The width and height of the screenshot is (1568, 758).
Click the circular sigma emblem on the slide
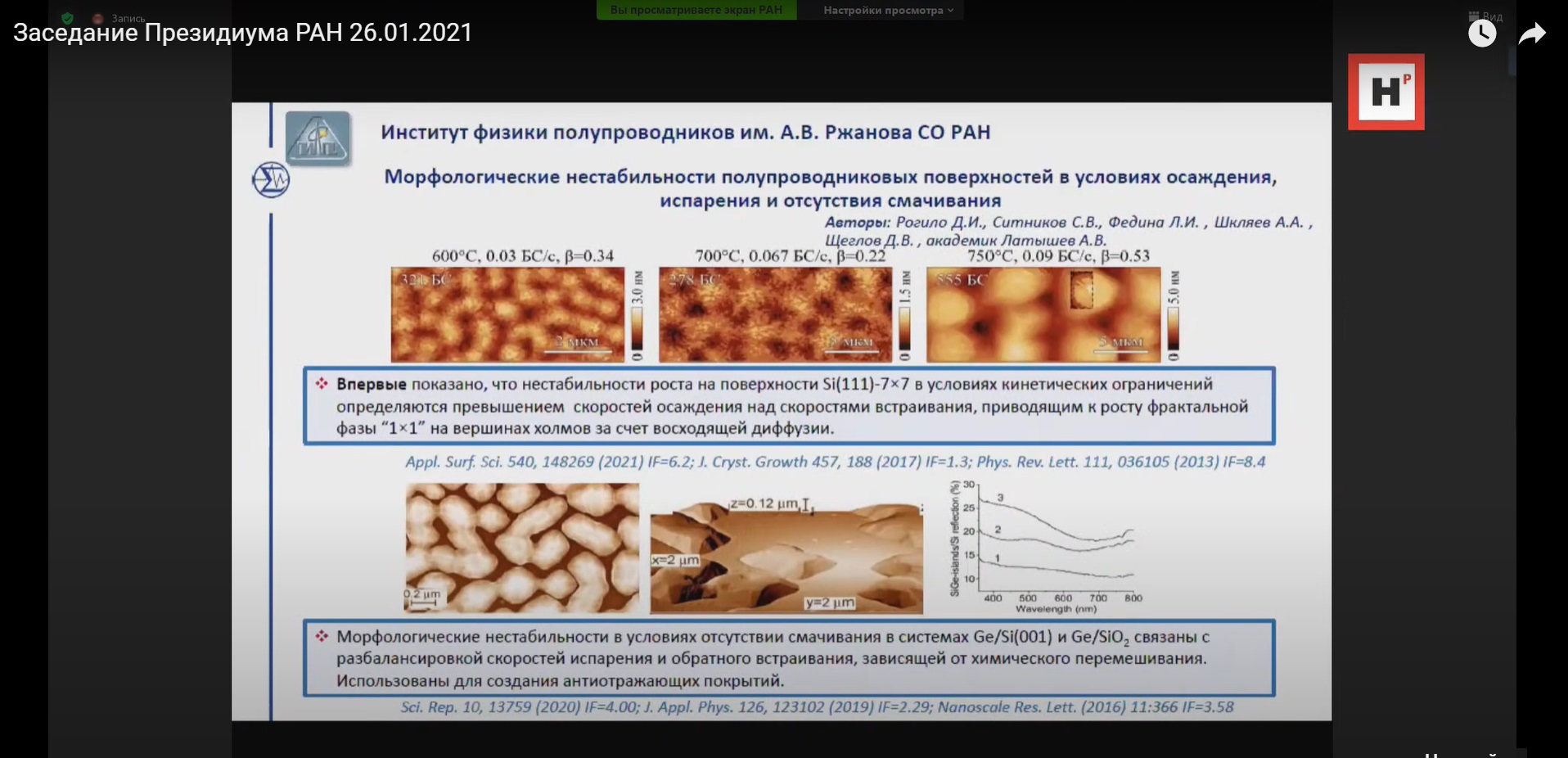pyautogui.click(x=271, y=179)
